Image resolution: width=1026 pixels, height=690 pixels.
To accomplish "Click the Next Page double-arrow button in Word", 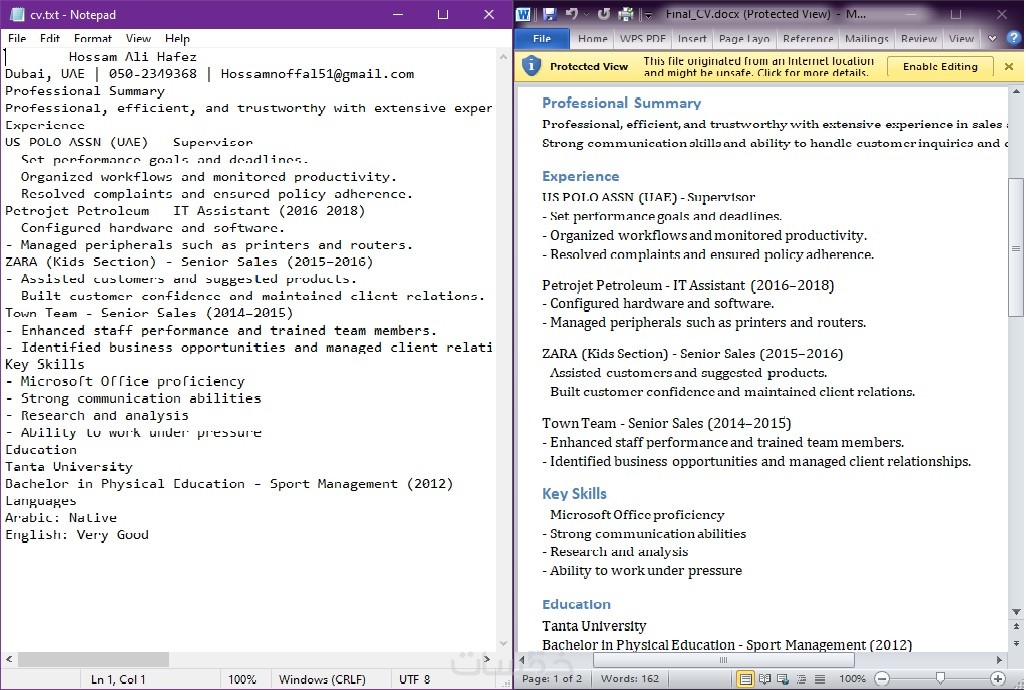I will click(1016, 644).
